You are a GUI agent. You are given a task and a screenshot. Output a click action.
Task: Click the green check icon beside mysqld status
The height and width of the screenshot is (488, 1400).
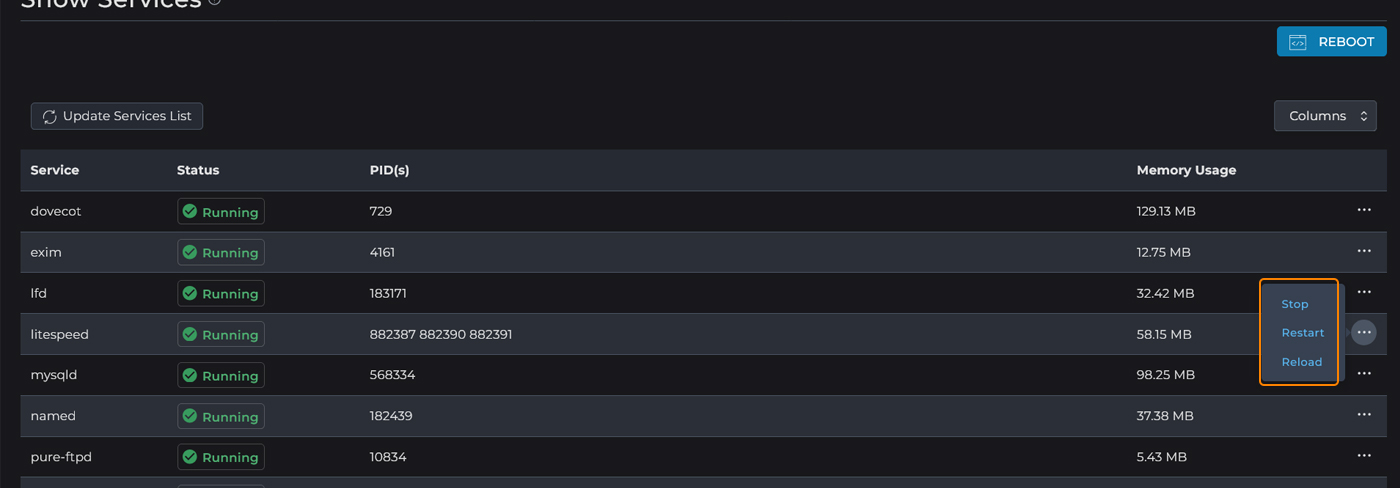(x=190, y=376)
